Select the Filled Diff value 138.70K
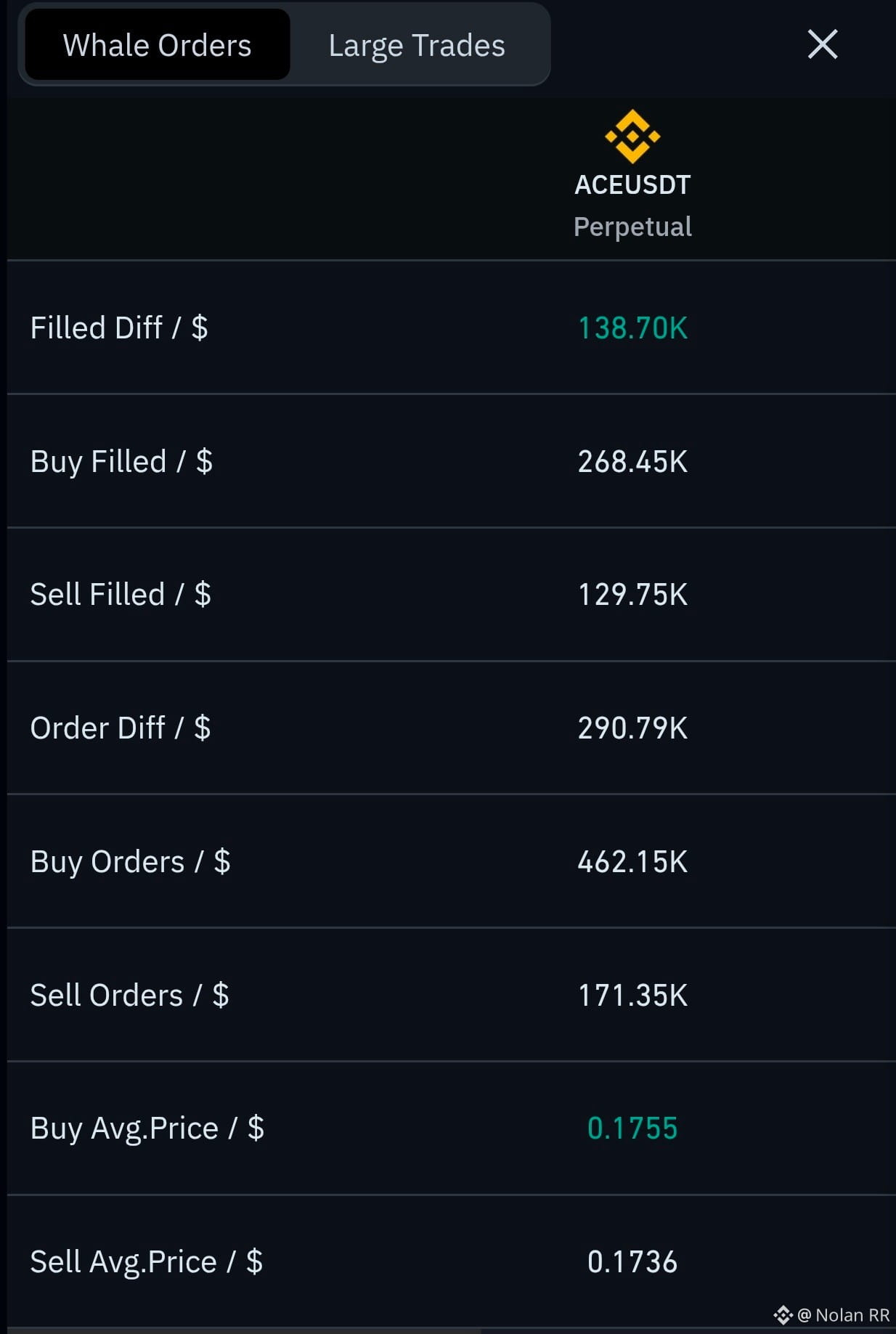 pos(632,328)
